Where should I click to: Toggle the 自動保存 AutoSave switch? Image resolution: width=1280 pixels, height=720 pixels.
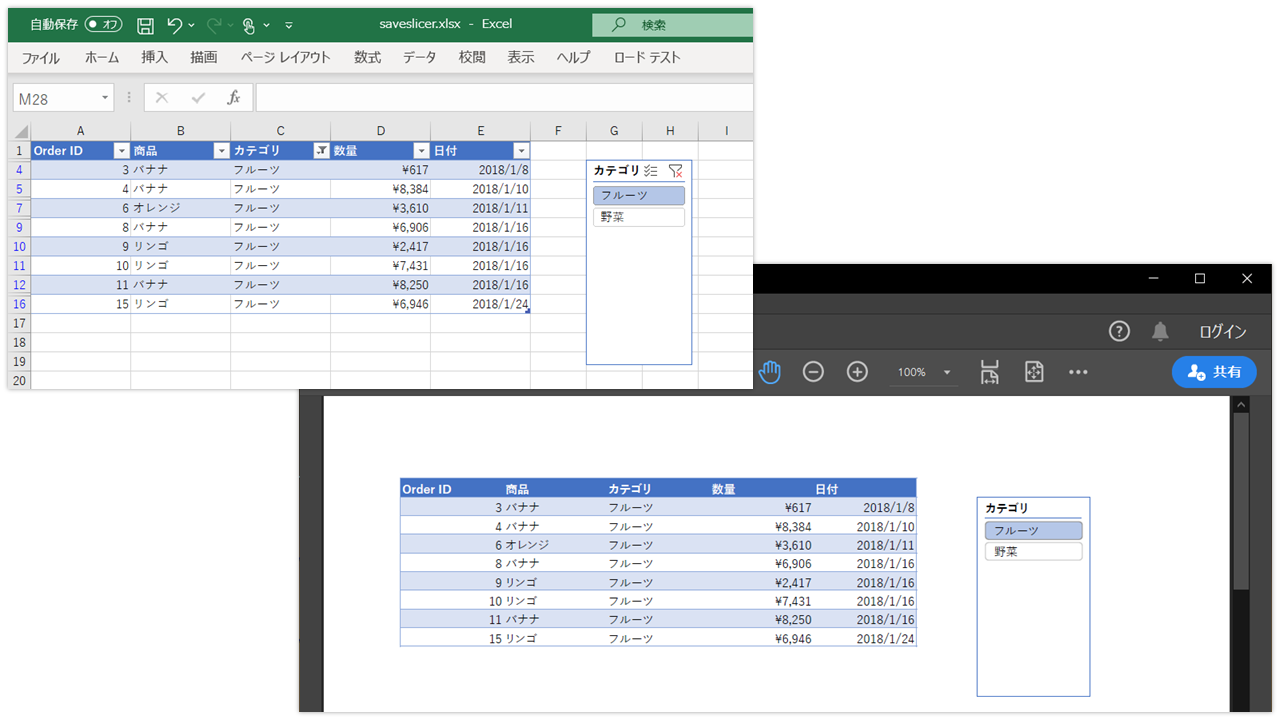[x=104, y=25]
